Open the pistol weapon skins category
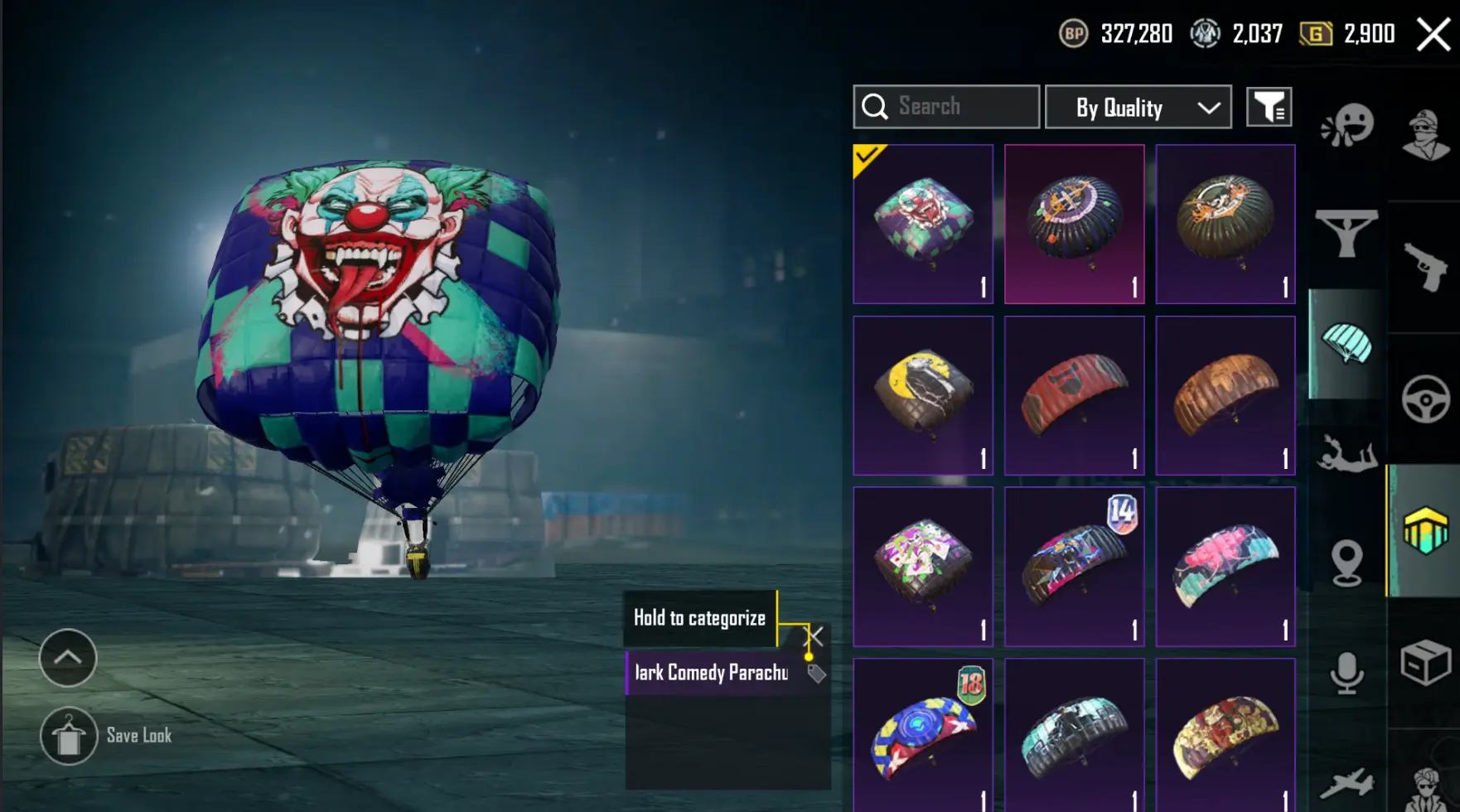 [1425, 267]
